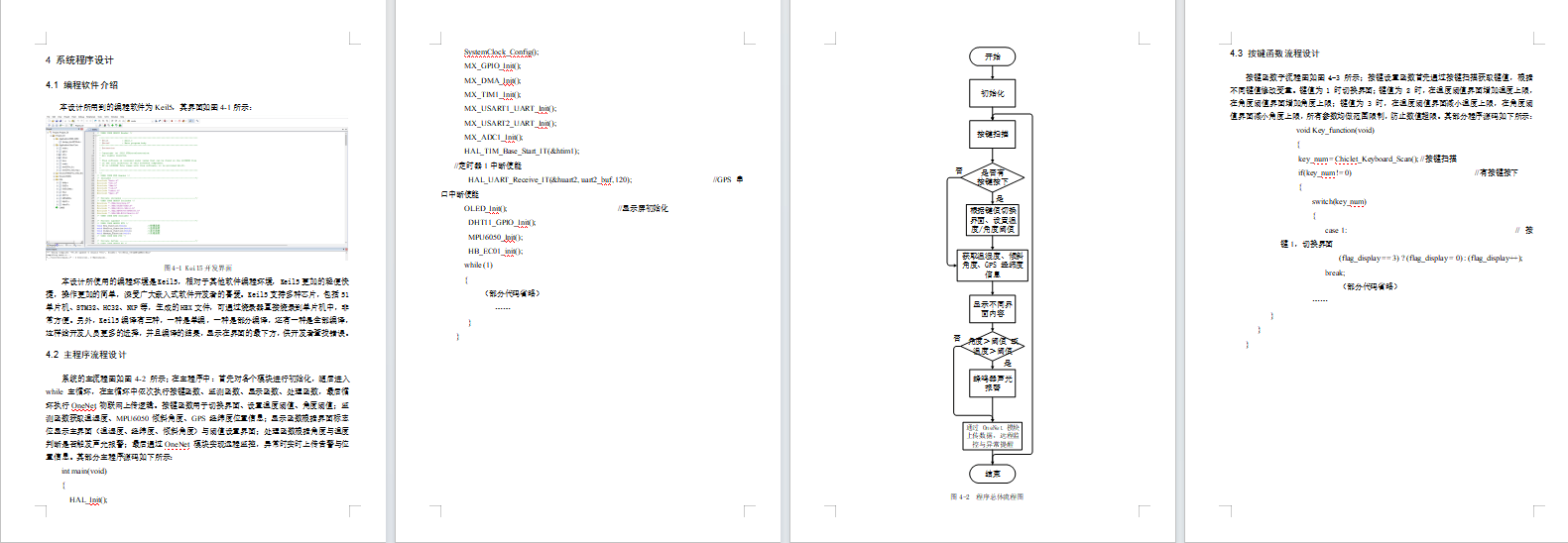Click the code line 'while (1)'

pyautogui.click(x=478, y=266)
